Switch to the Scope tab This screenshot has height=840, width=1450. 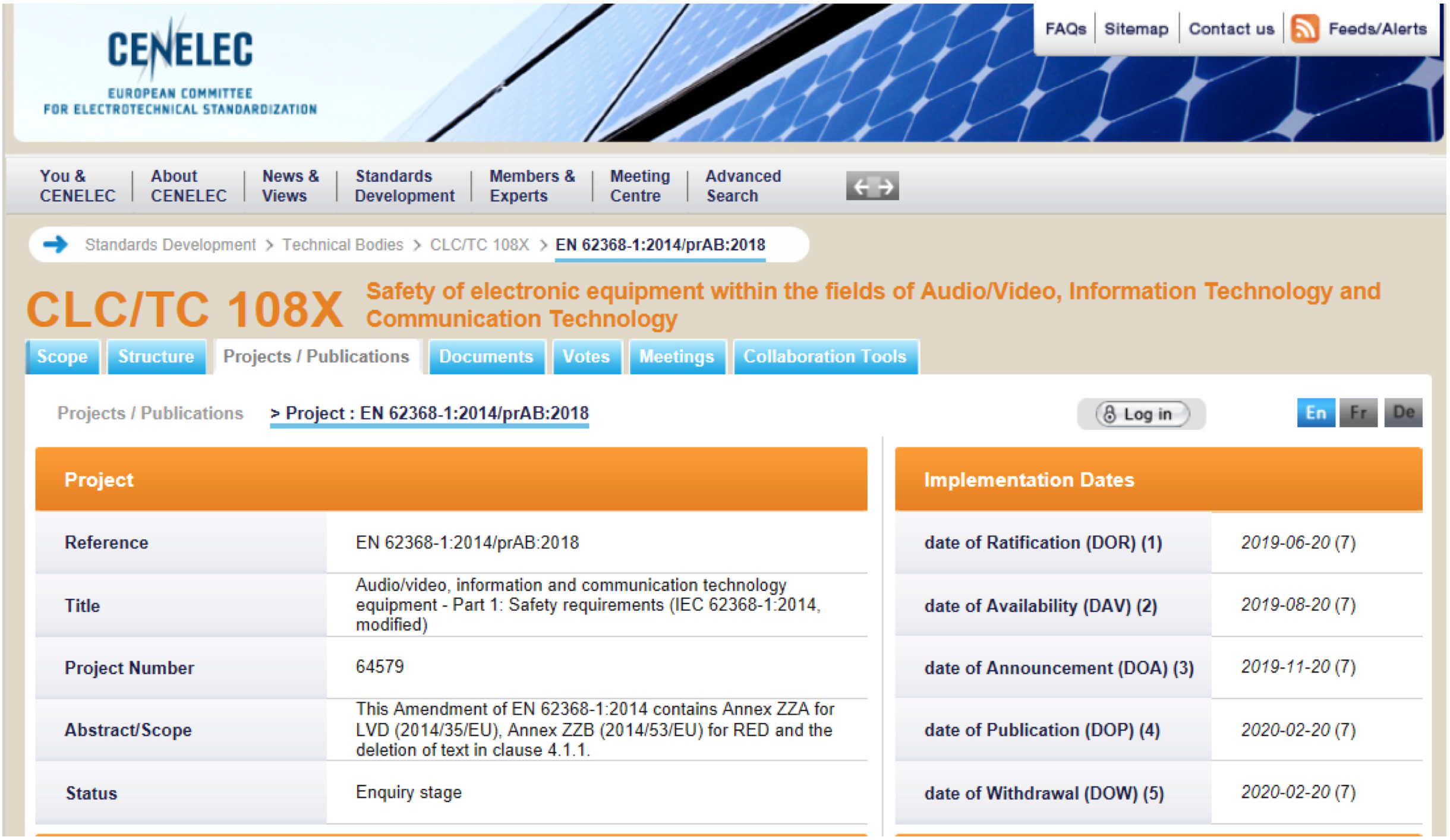[62, 356]
